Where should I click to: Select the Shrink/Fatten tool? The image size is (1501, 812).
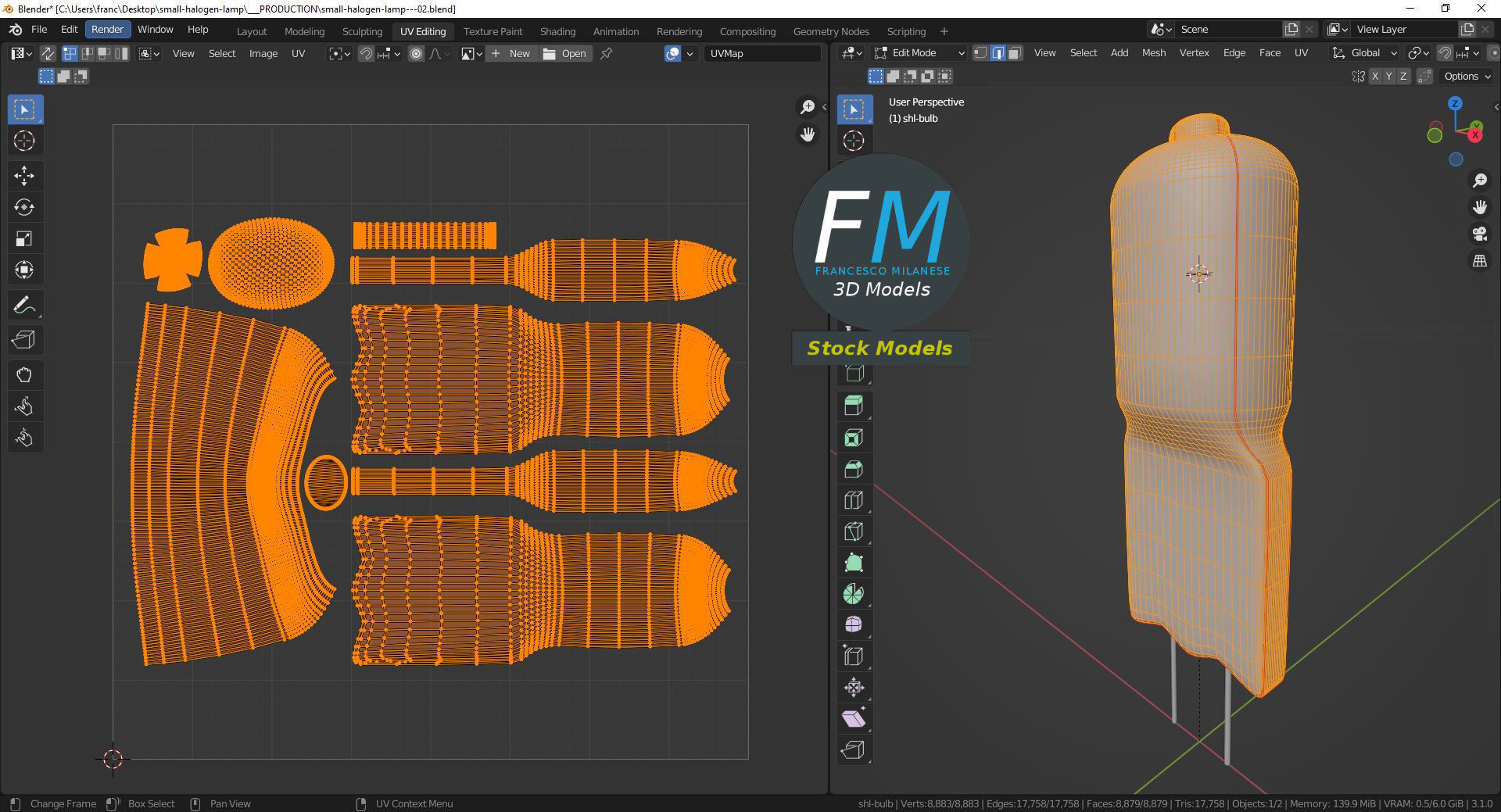pyautogui.click(x=854, y=688)
